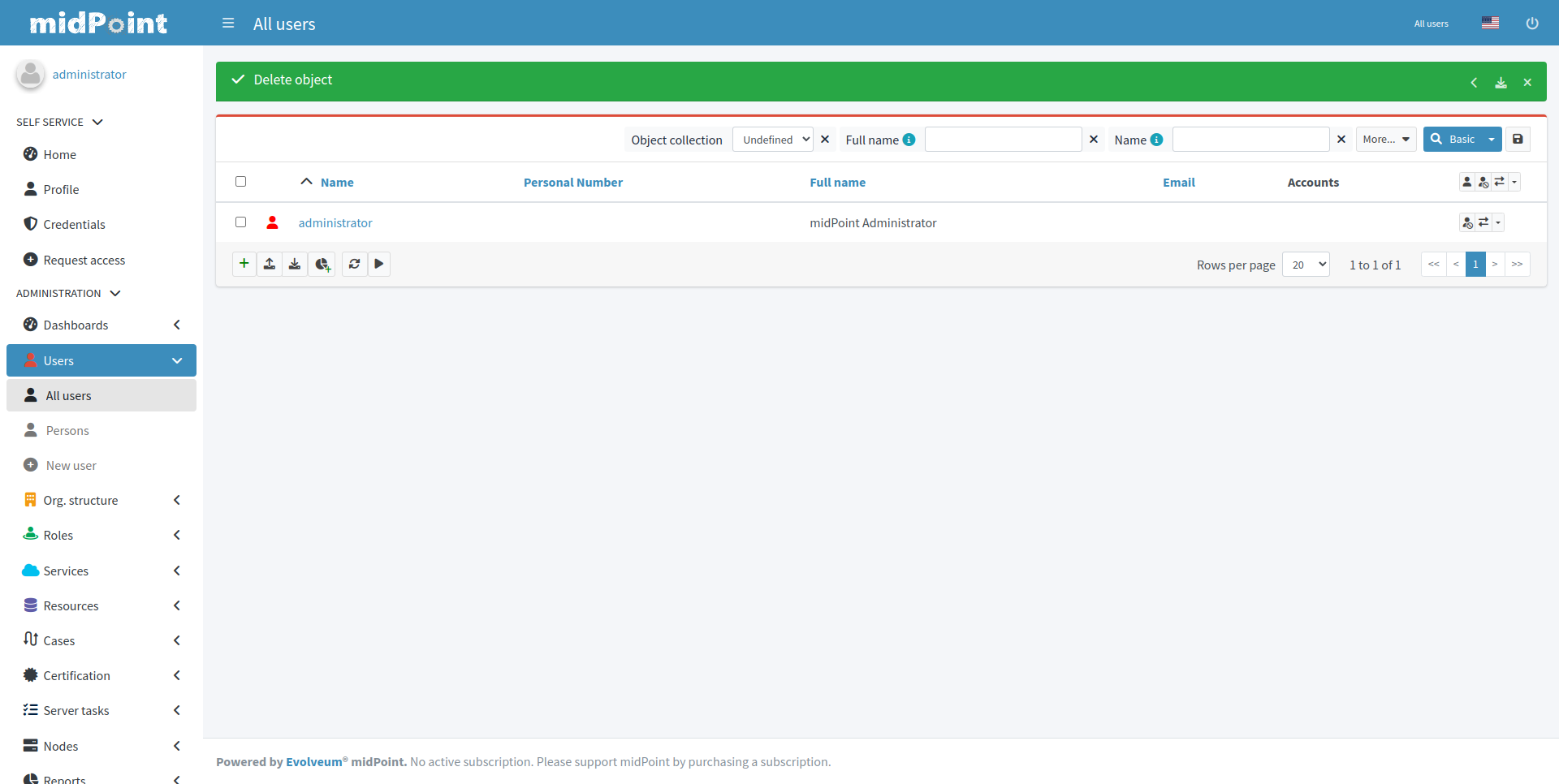Screen dimensions: 1559x784
Task: Open Cases menu in sidebar
Action: coord(101,640)
